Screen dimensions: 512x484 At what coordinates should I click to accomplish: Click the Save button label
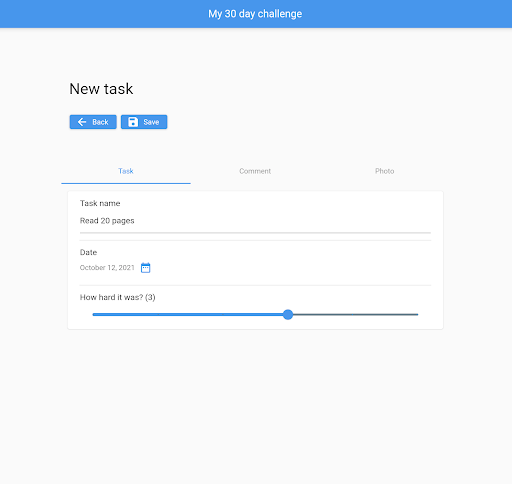(151, 122)
